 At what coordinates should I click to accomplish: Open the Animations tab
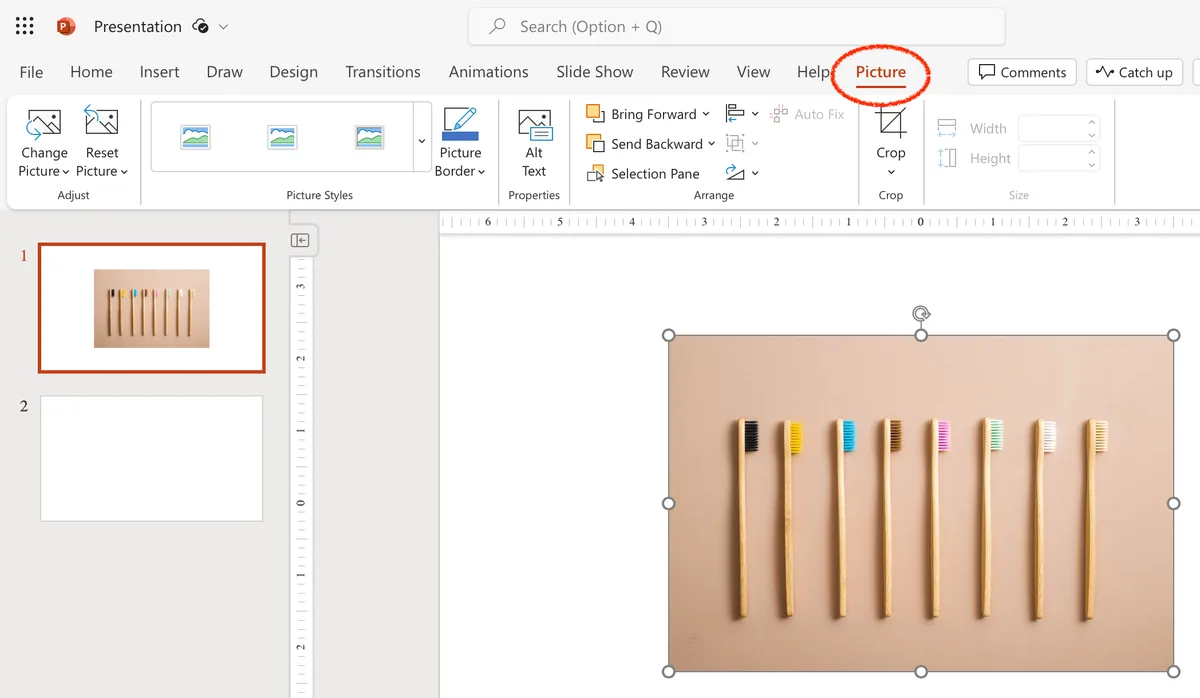[489, 72]
